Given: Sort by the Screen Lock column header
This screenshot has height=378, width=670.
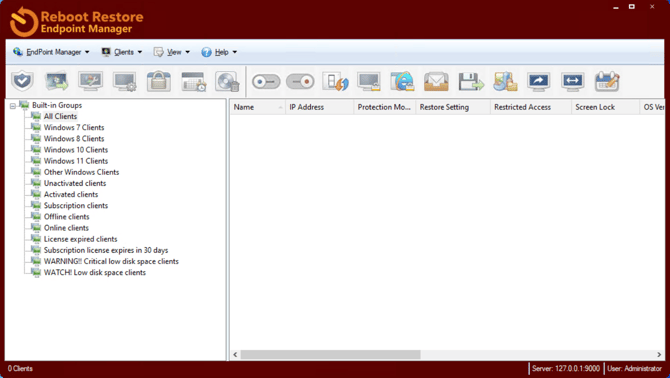Looking at the screenshot, I should (605, 107).
